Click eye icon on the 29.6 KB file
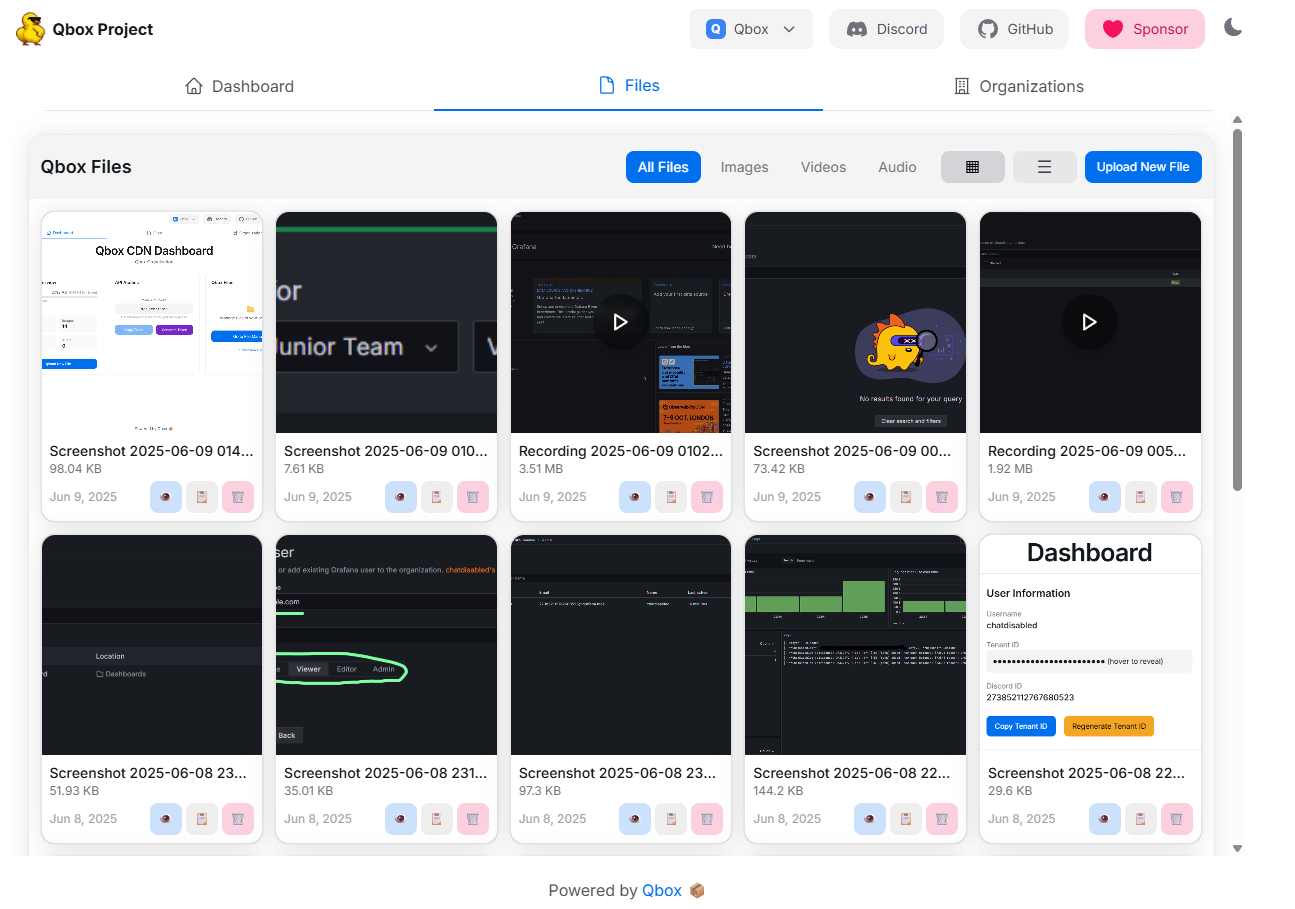The image size is (1295, 909). (x=1105, y=819)
